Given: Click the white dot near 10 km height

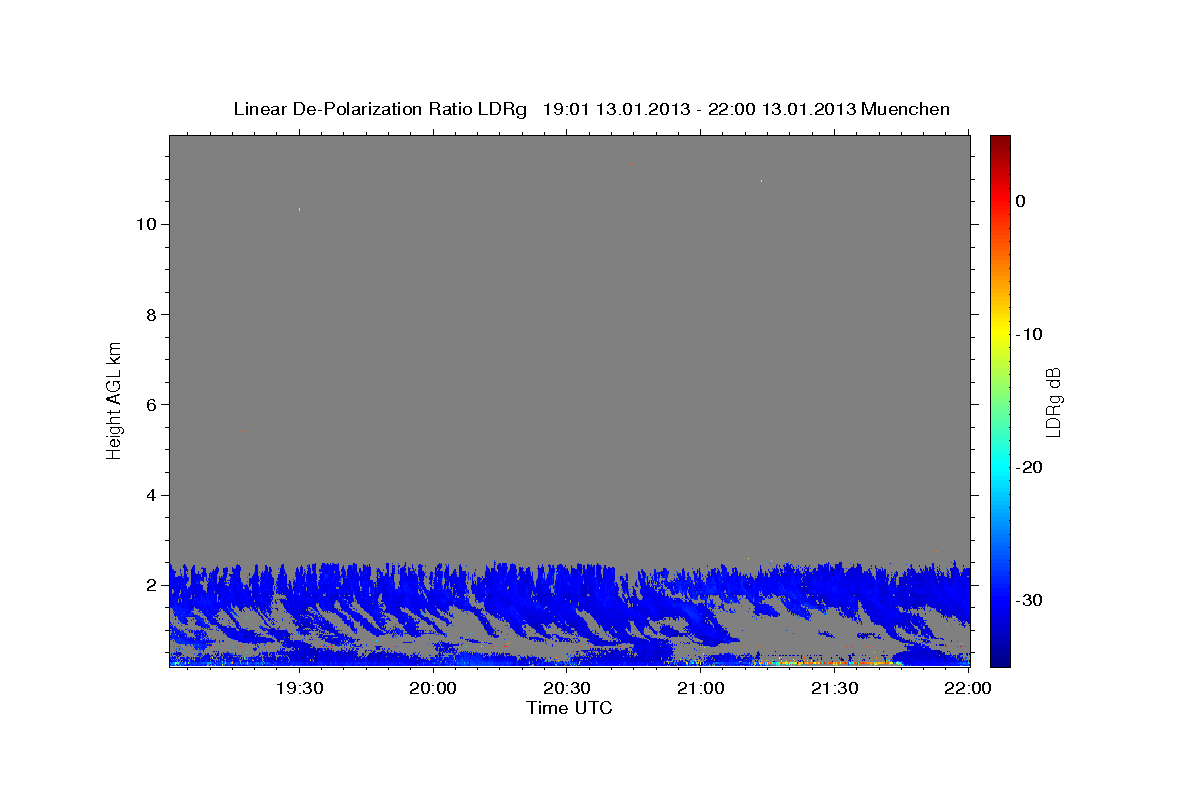Looking at the screenshot, I should coord(299,209).
